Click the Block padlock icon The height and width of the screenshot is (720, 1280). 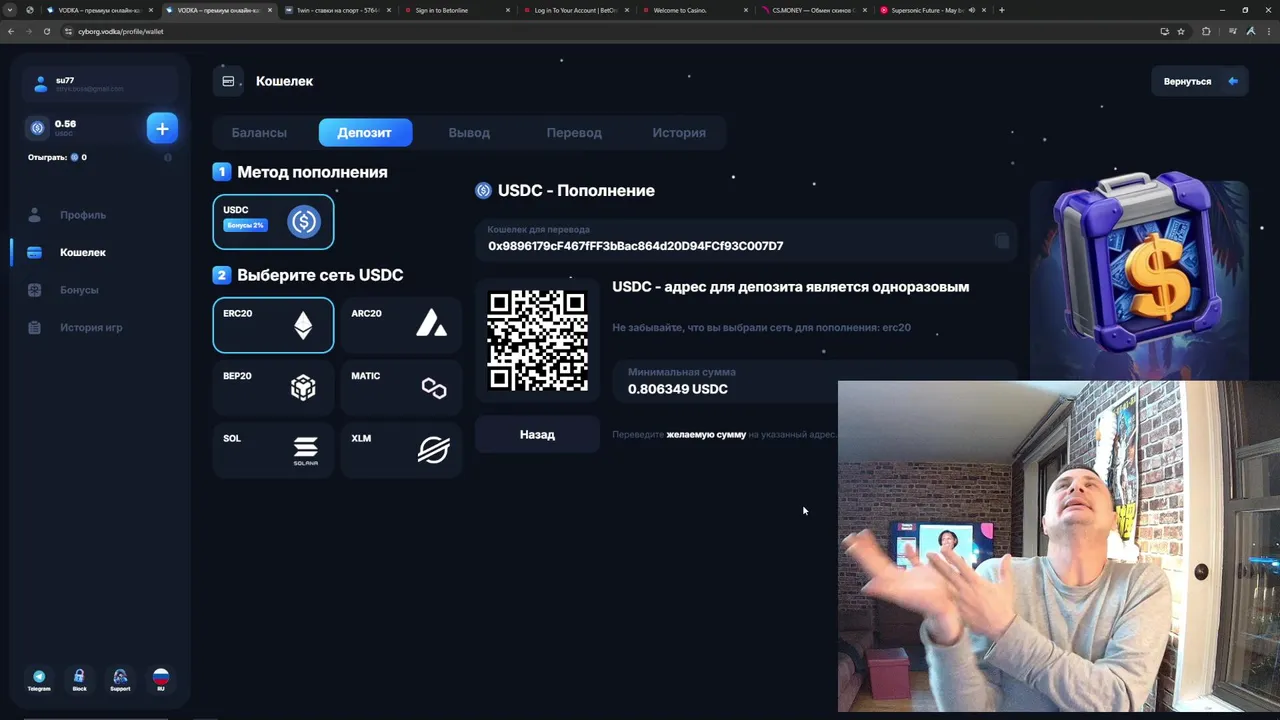point(79,680)
